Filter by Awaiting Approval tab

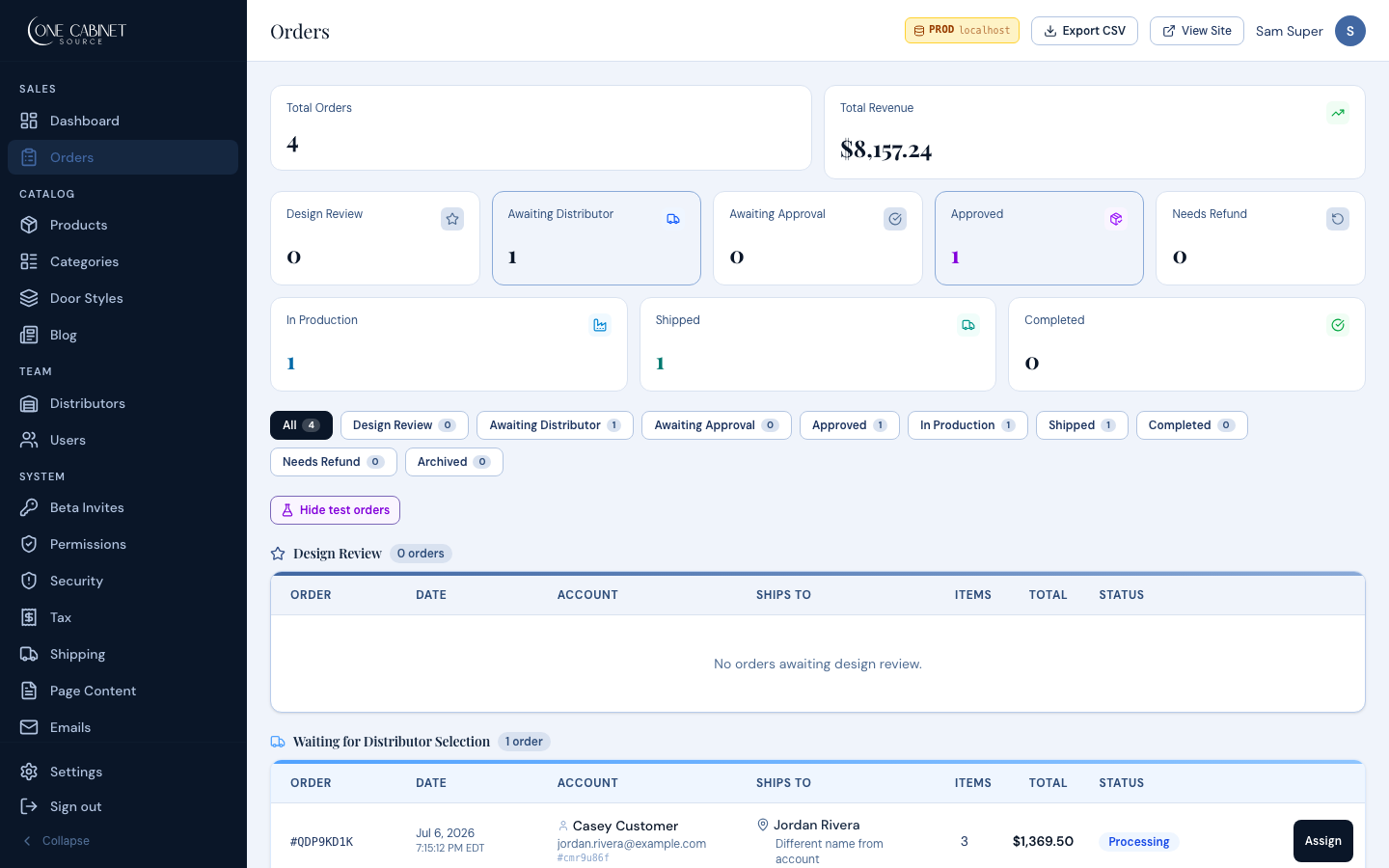717,425
